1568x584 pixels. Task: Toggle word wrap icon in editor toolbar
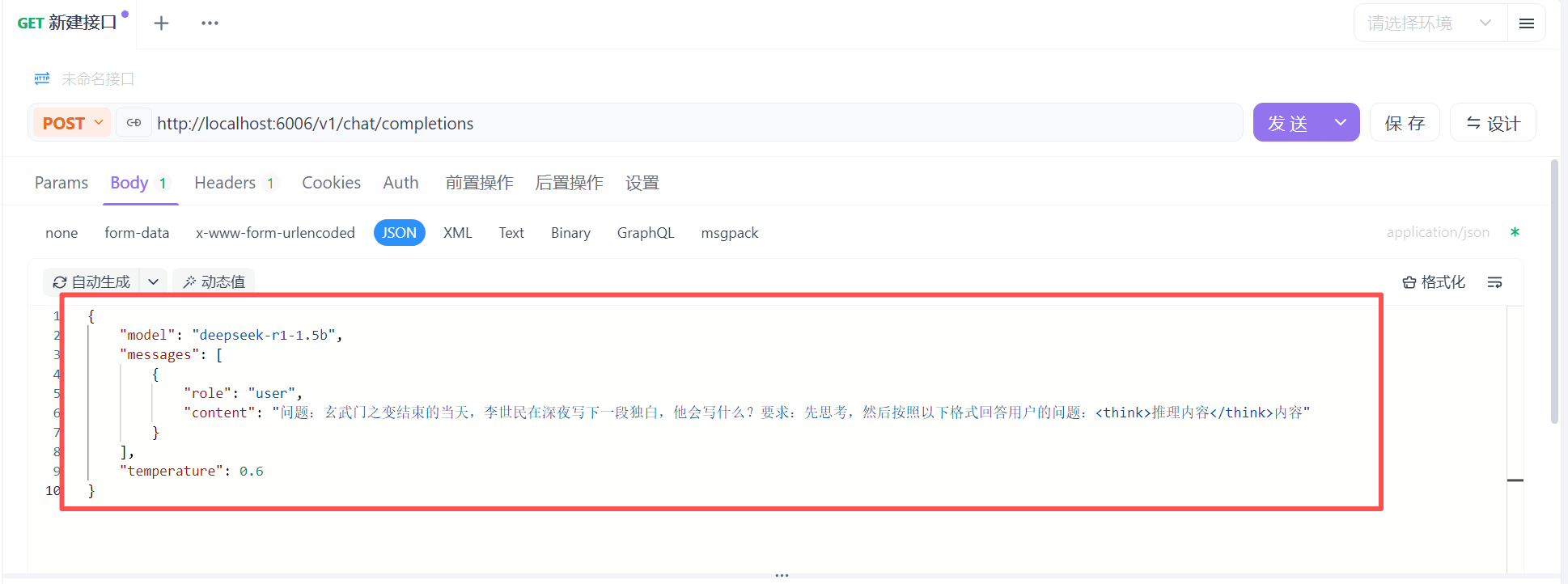1494,282
